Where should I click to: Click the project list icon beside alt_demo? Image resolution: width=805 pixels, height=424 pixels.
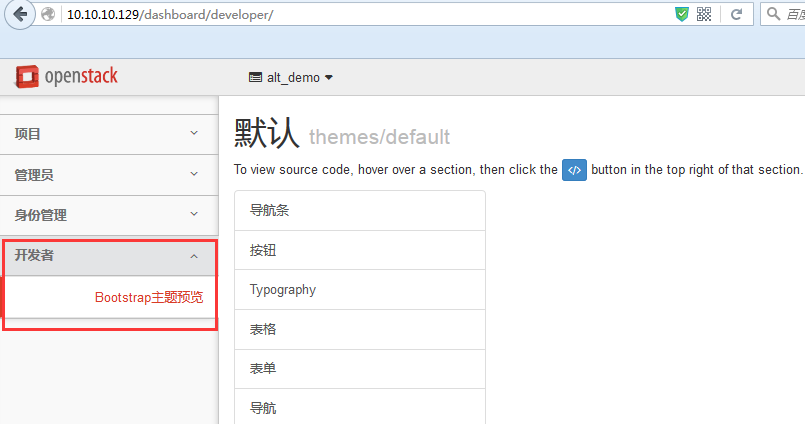coord(255,78)
